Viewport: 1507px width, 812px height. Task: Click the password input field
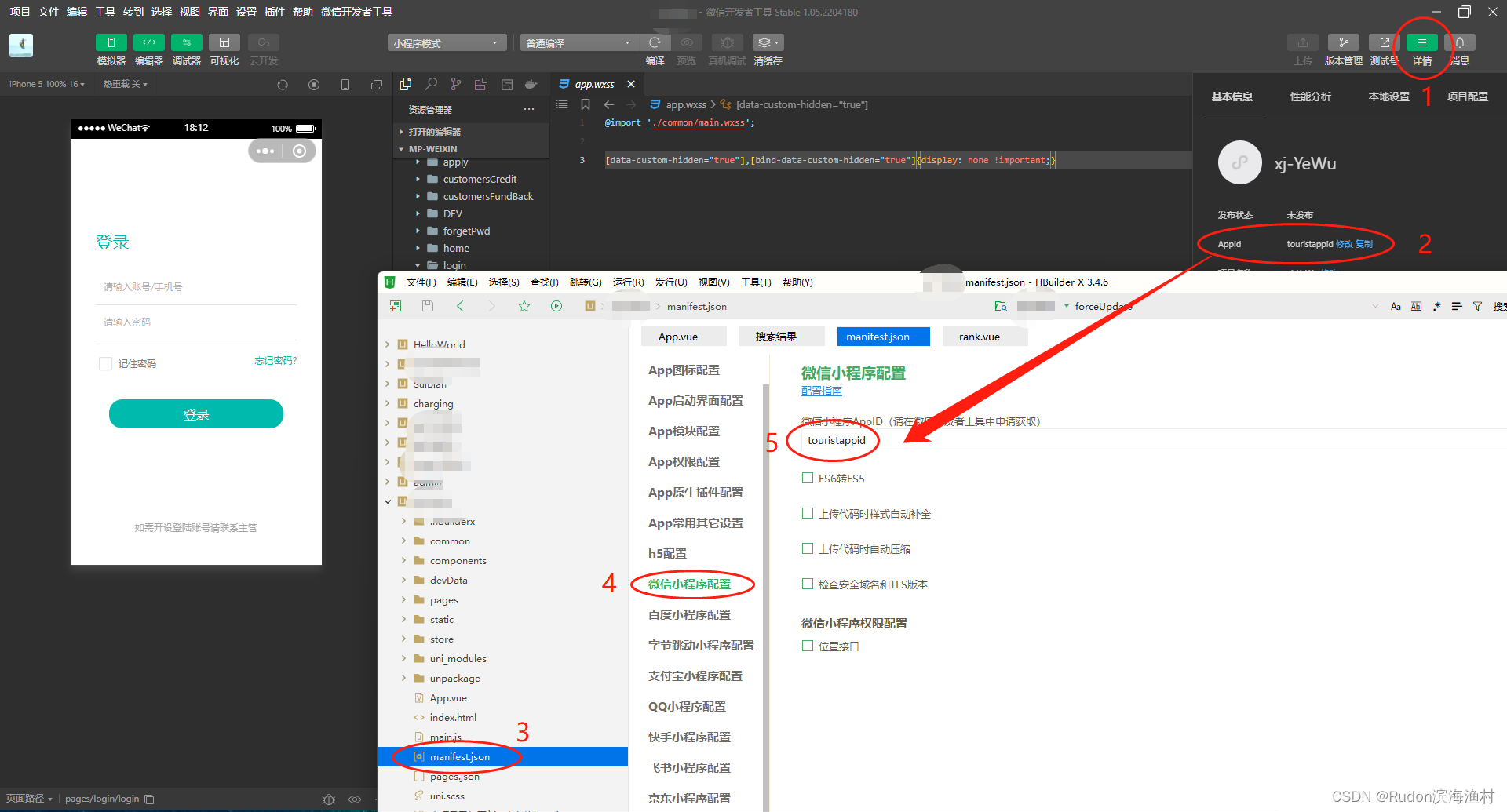tap(196, 322)
